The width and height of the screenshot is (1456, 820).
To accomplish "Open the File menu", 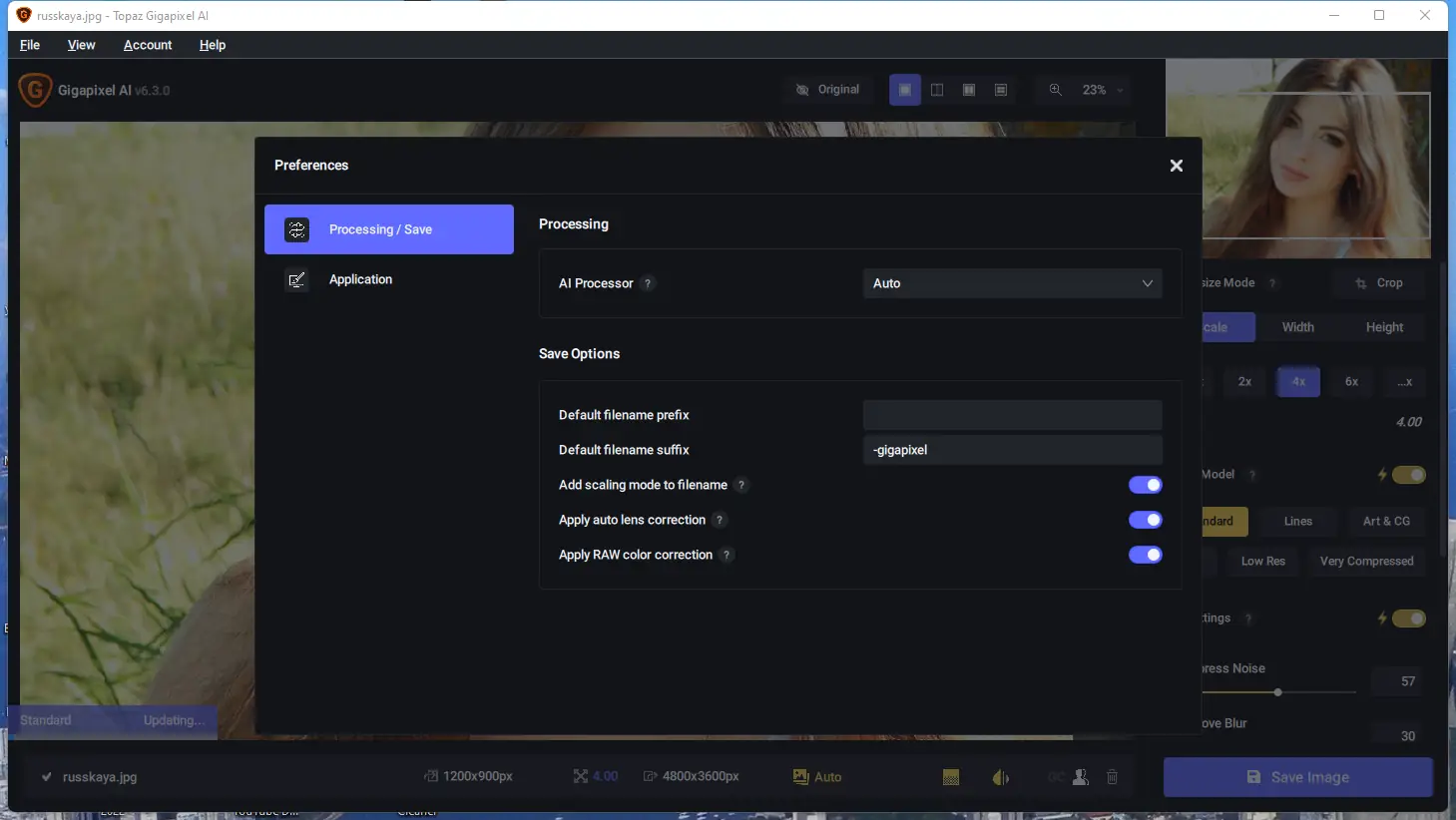I will (30, 45).
